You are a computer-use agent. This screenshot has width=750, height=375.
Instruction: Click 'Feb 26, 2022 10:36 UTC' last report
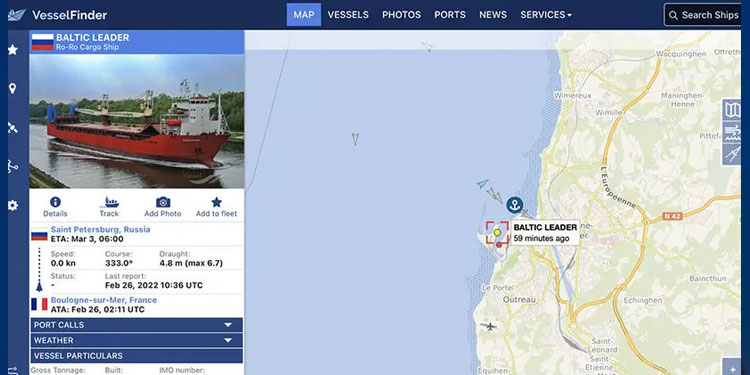point(154,286)
